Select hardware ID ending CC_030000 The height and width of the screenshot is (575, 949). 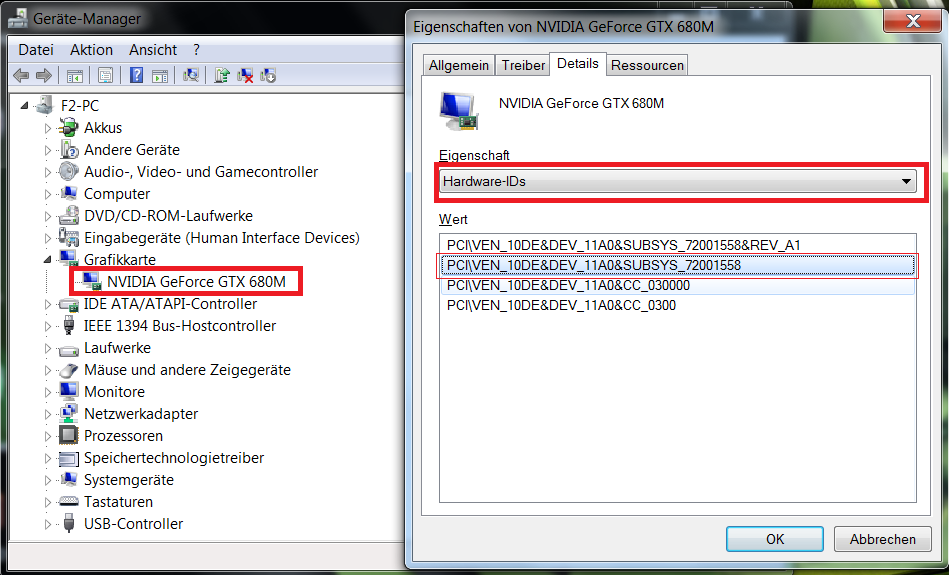(677, 285)
